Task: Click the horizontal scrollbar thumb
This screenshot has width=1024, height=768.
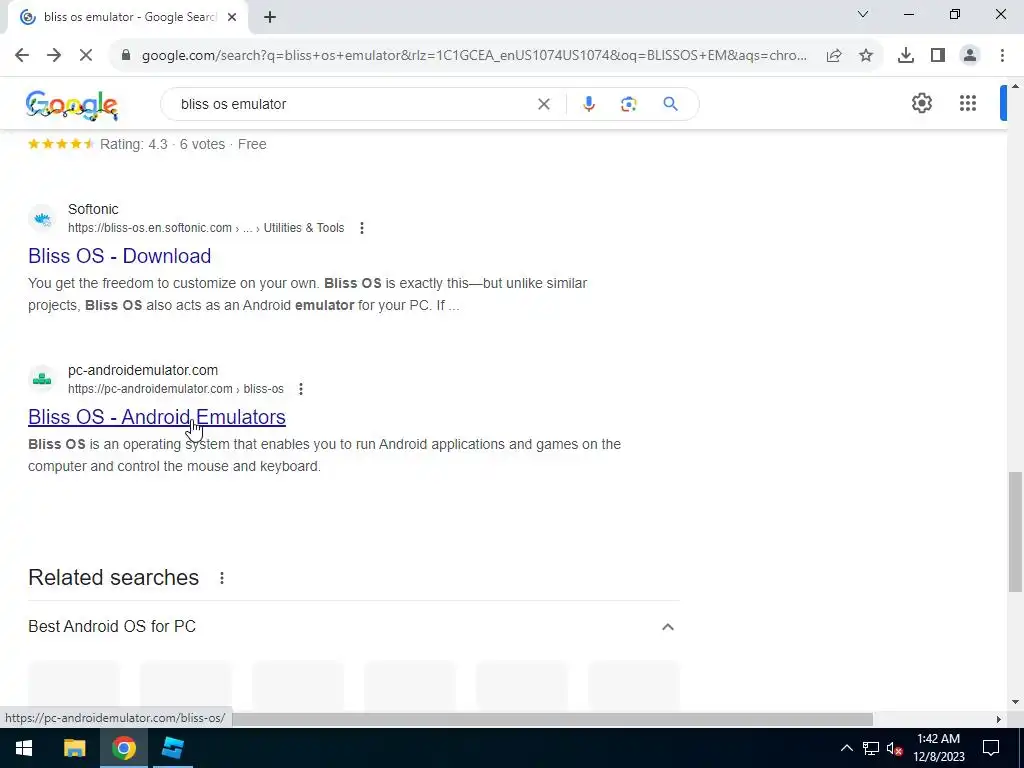Action: pos(552,719)
